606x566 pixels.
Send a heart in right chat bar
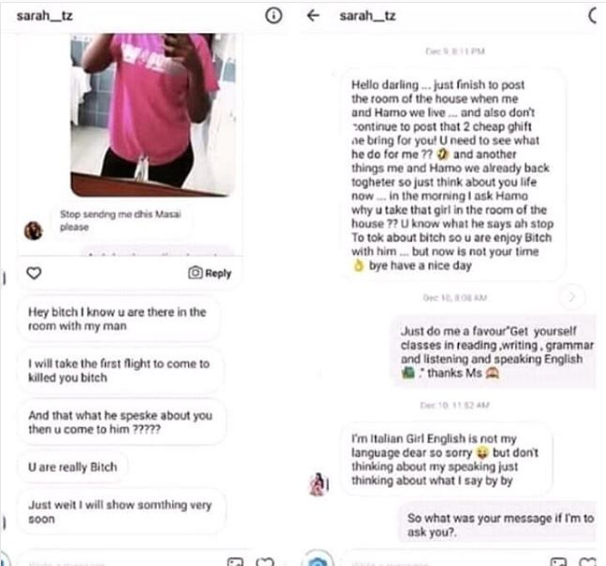click(588, 562)
